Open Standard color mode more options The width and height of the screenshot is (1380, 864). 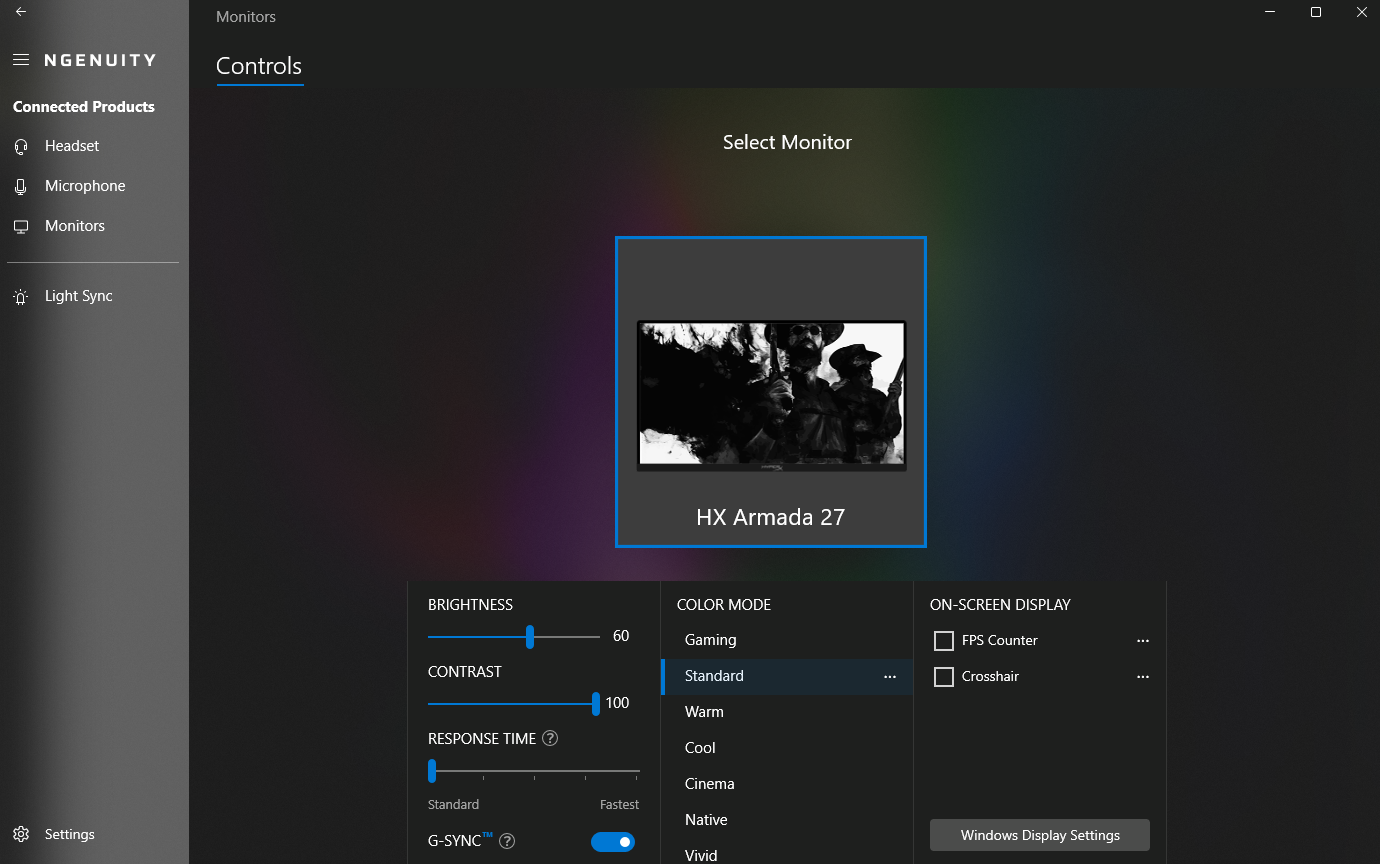point(890,677)
